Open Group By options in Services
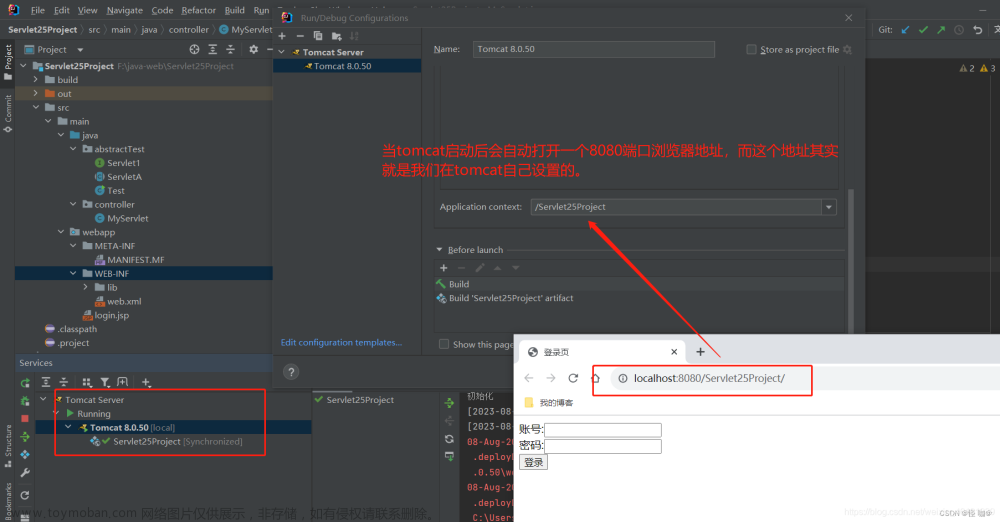This screenshot has height=522, width=1000. pyautogui.click(x=87, y=382)
